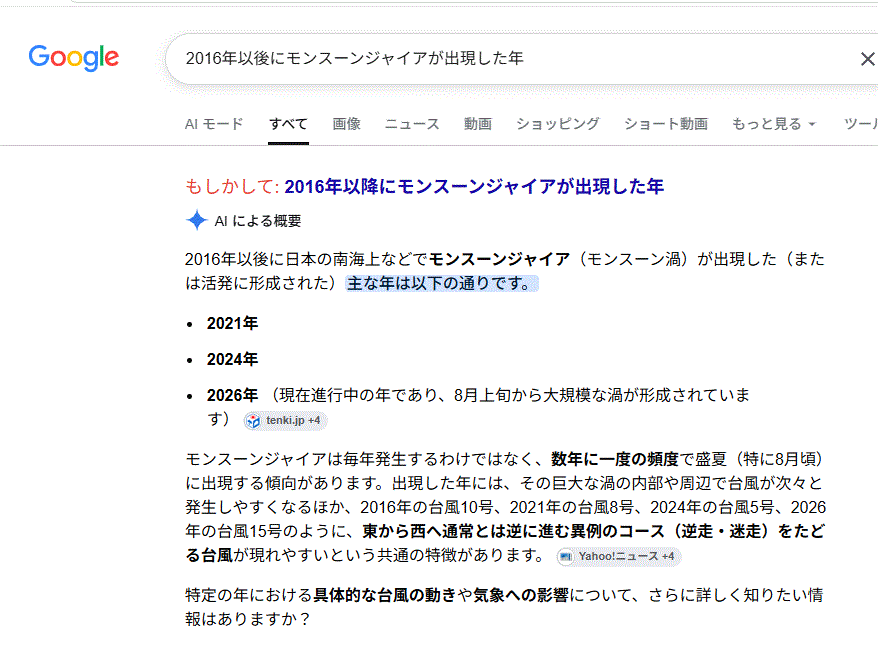Click the AI overview sparkle icon
Viewport: 878px width, 650px height.
pos(197,220)
